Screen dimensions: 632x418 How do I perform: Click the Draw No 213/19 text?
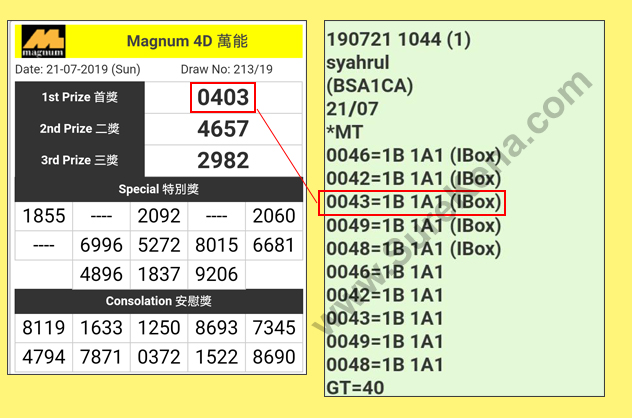tap(226, 70)
